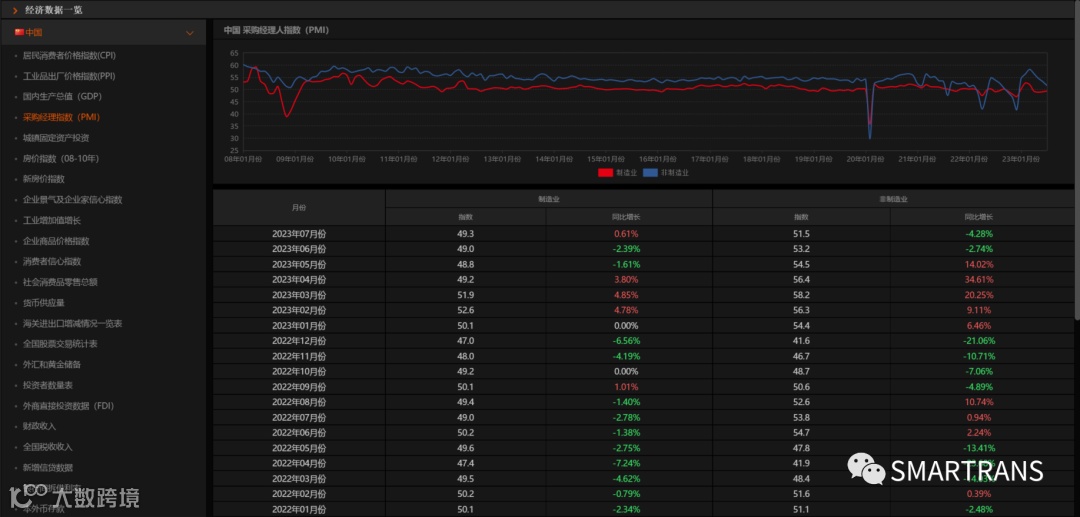Click the 08年01月份 x-axis label
1080x517 pixels.
[244, 159]
